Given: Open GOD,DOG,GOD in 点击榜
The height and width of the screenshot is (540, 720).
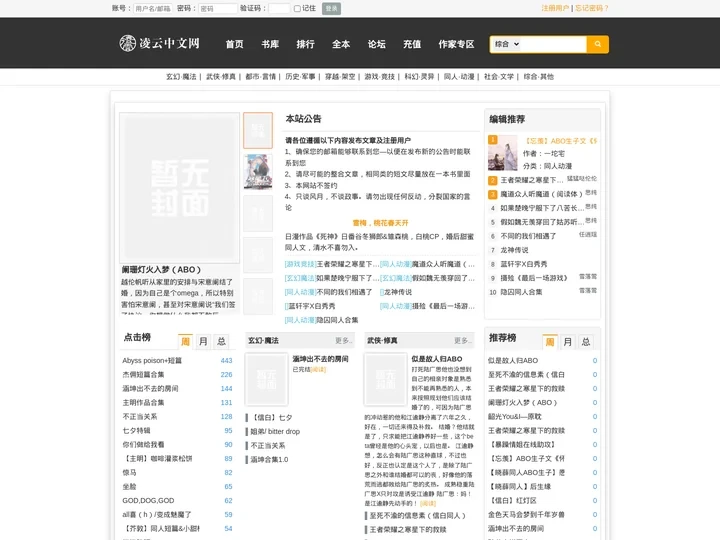Looking at the screenshot, I should click(148, 501).
